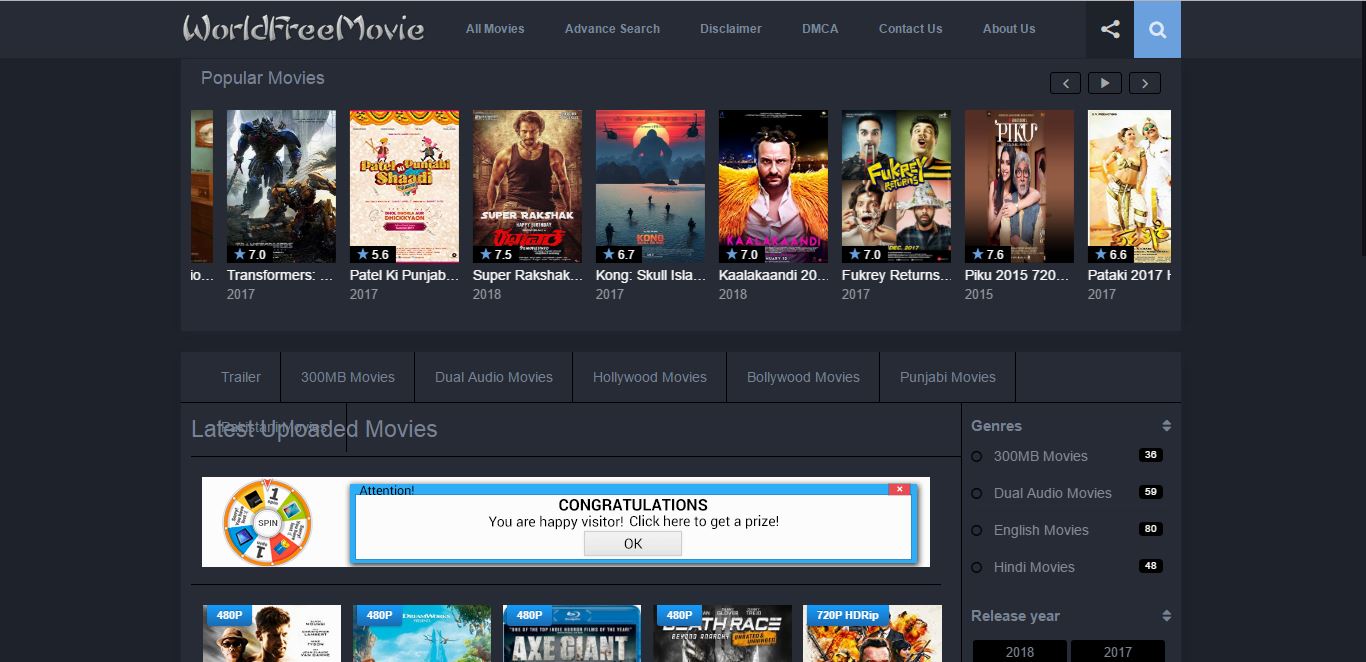
Task: Filter by release year 2017
Action: pos(1118,652)
